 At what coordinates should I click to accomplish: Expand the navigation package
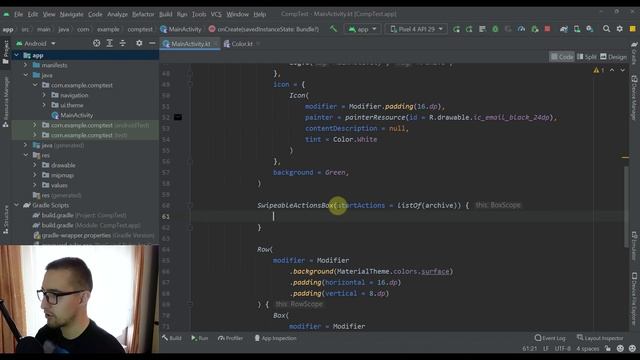click(44, 95)
